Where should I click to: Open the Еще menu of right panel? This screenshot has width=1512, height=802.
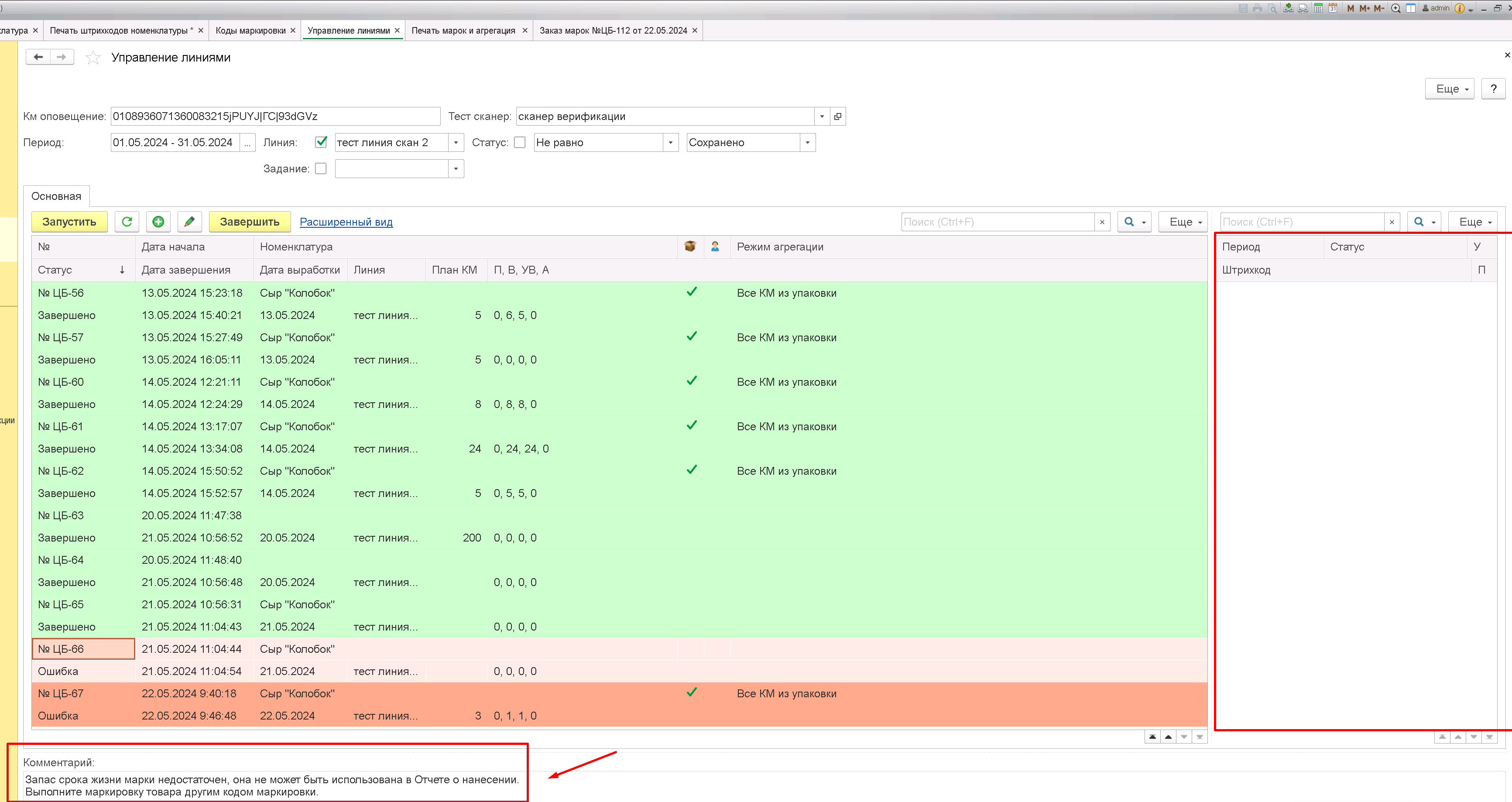pyautogui.click(x=1472, y=222)
